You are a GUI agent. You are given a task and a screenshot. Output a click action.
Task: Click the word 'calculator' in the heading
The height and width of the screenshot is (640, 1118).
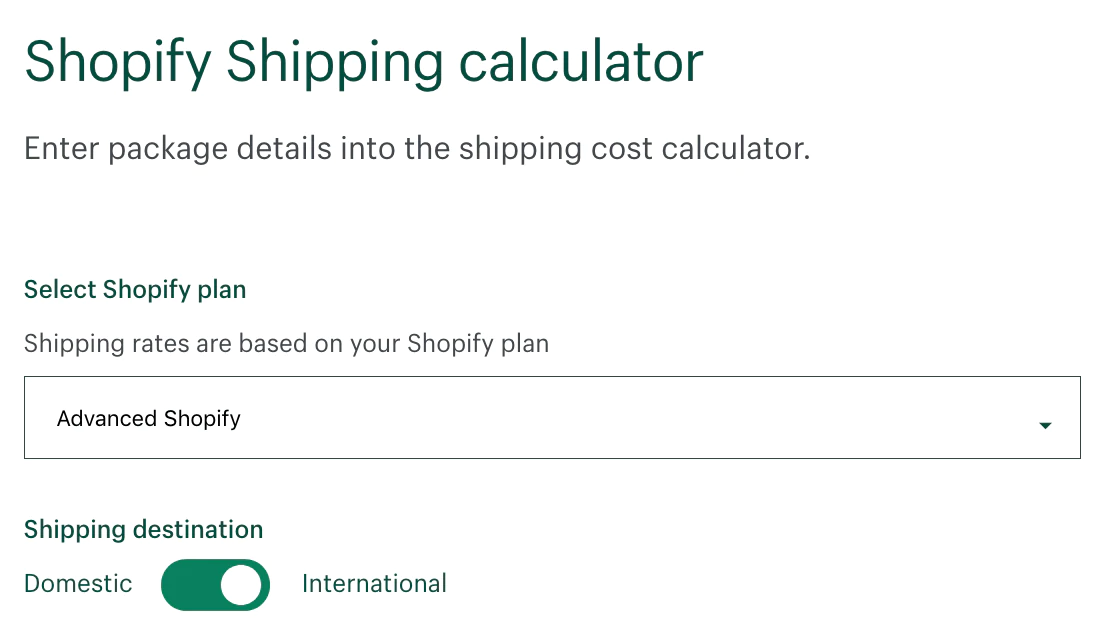581,62
